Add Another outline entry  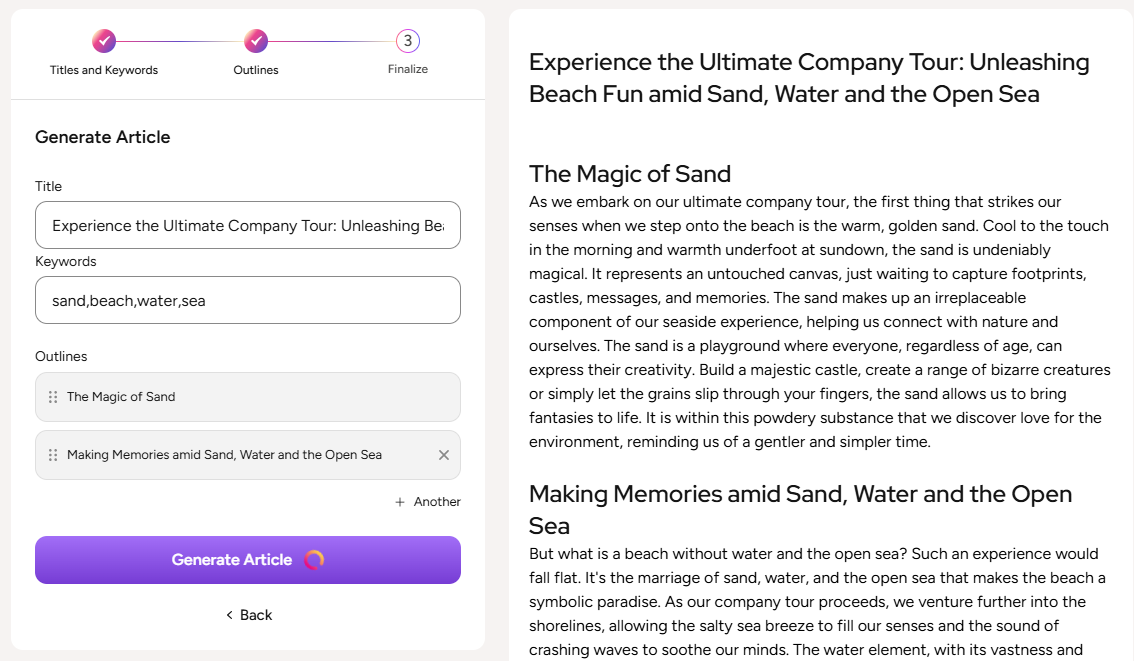[437, 502]
